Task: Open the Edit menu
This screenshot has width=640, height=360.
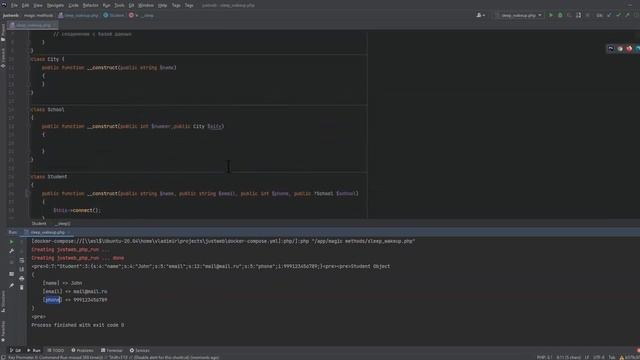Action: point(25,5)
